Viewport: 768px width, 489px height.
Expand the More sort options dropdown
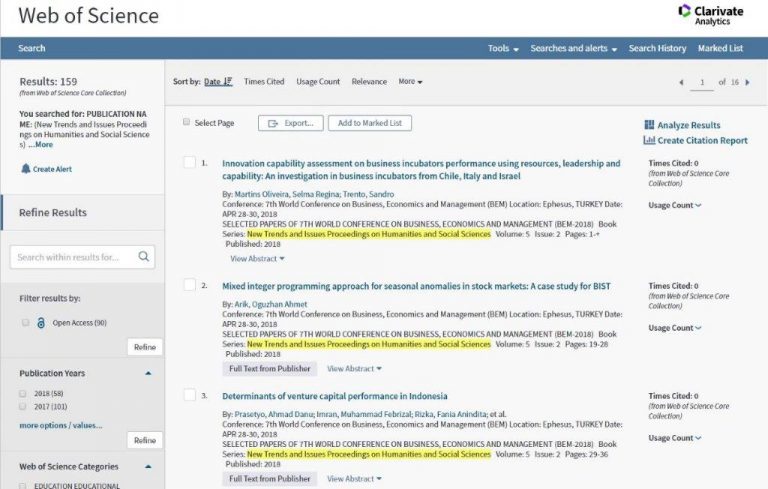[x=410, y=82]
